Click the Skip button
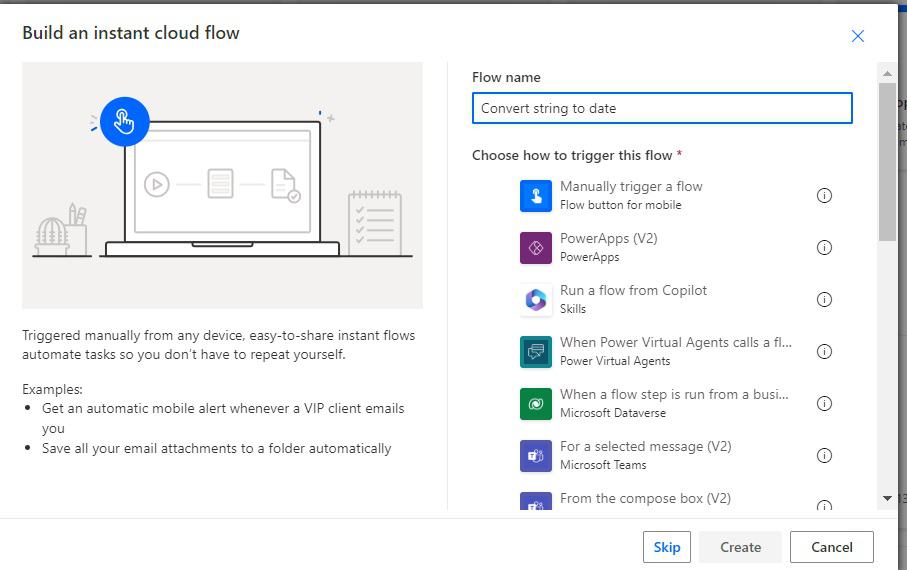Screen dimensions: 907x570 [667, 547]
